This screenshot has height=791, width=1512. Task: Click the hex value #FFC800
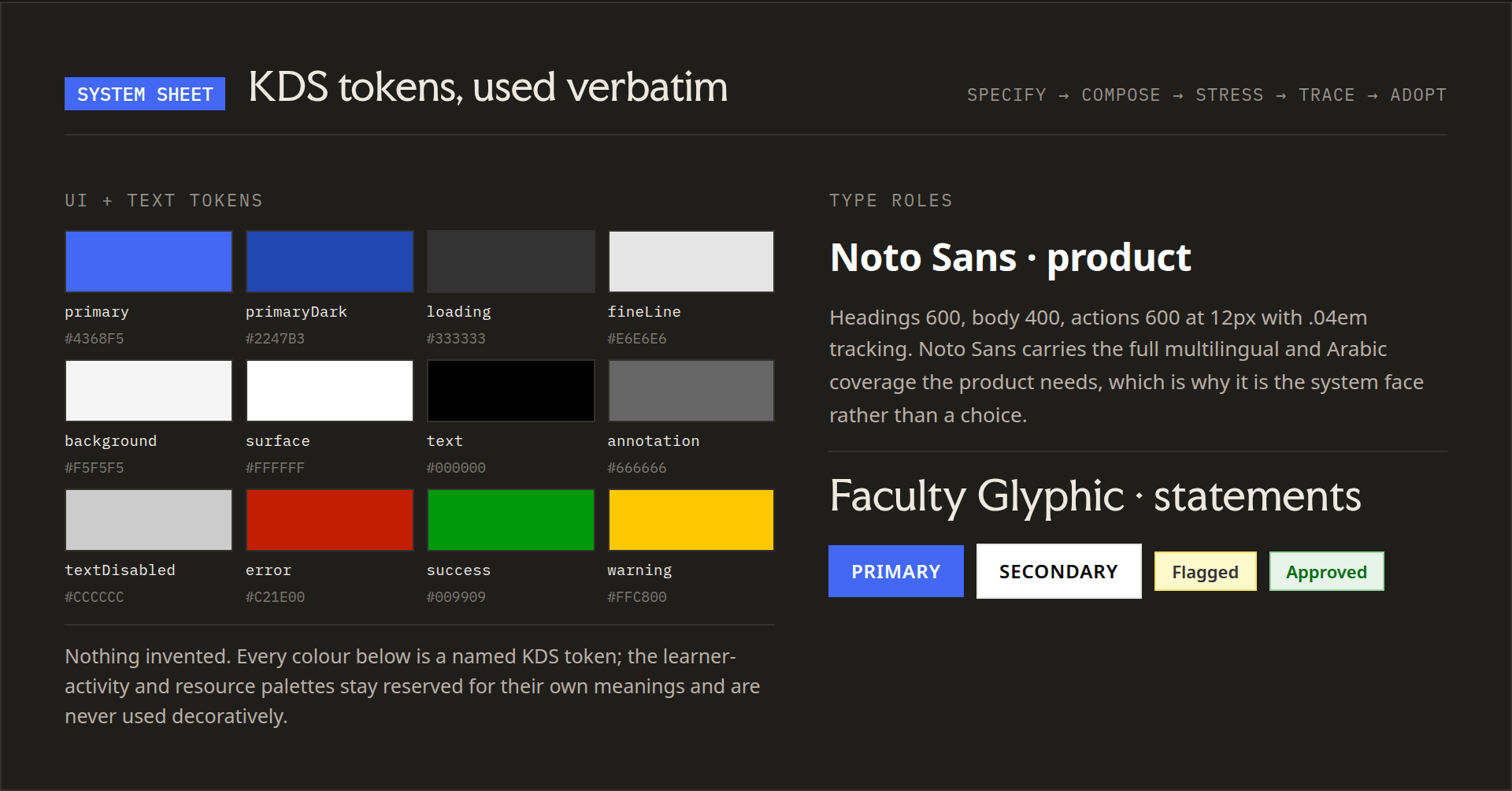pyautogui.click(x=637, y=597)
